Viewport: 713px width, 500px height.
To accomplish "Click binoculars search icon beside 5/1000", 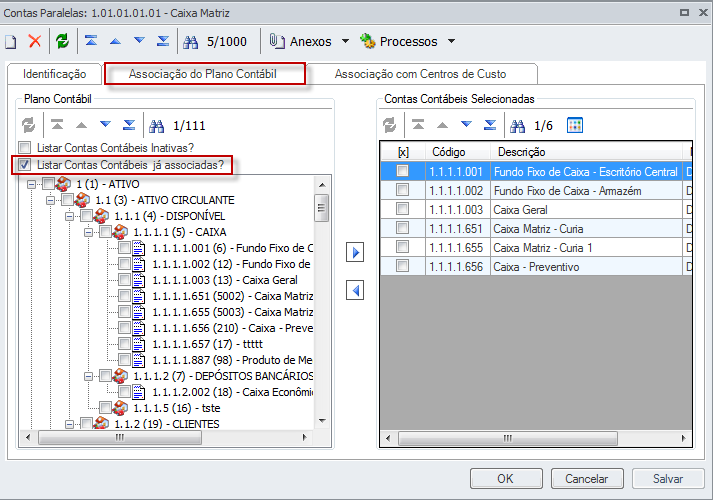I will pyautogui.click(x=191, y=42).
